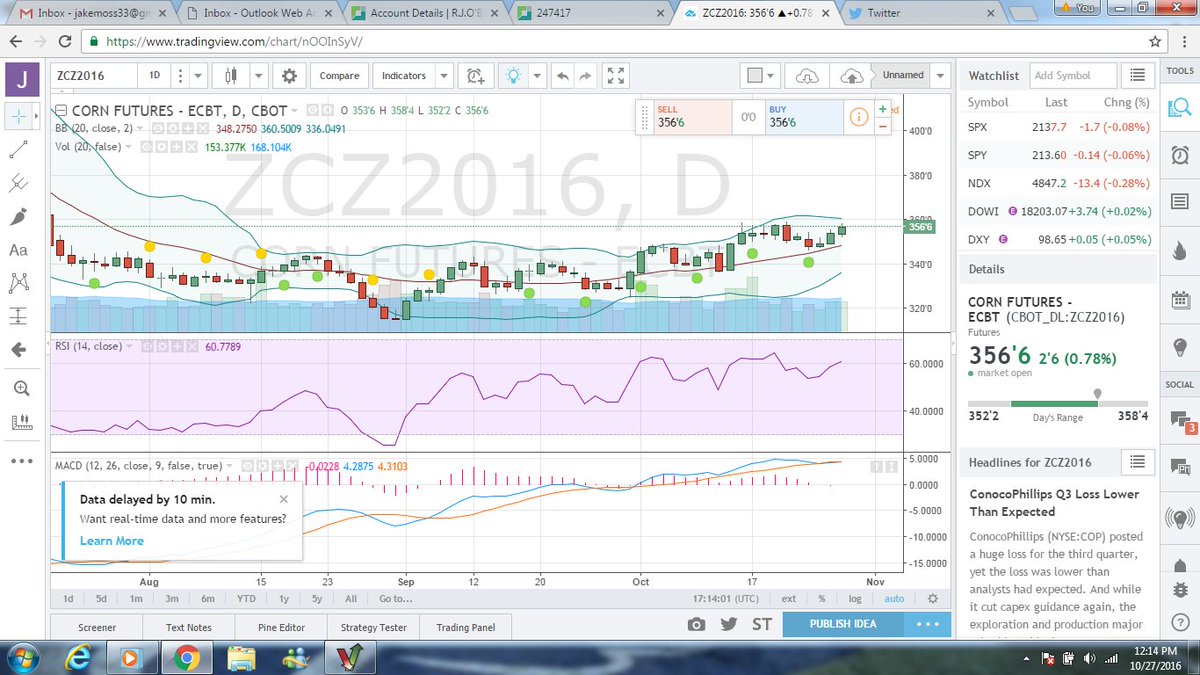Select the trend line drawing tool
Viewport: 1200px width, 675px height.
18,150
